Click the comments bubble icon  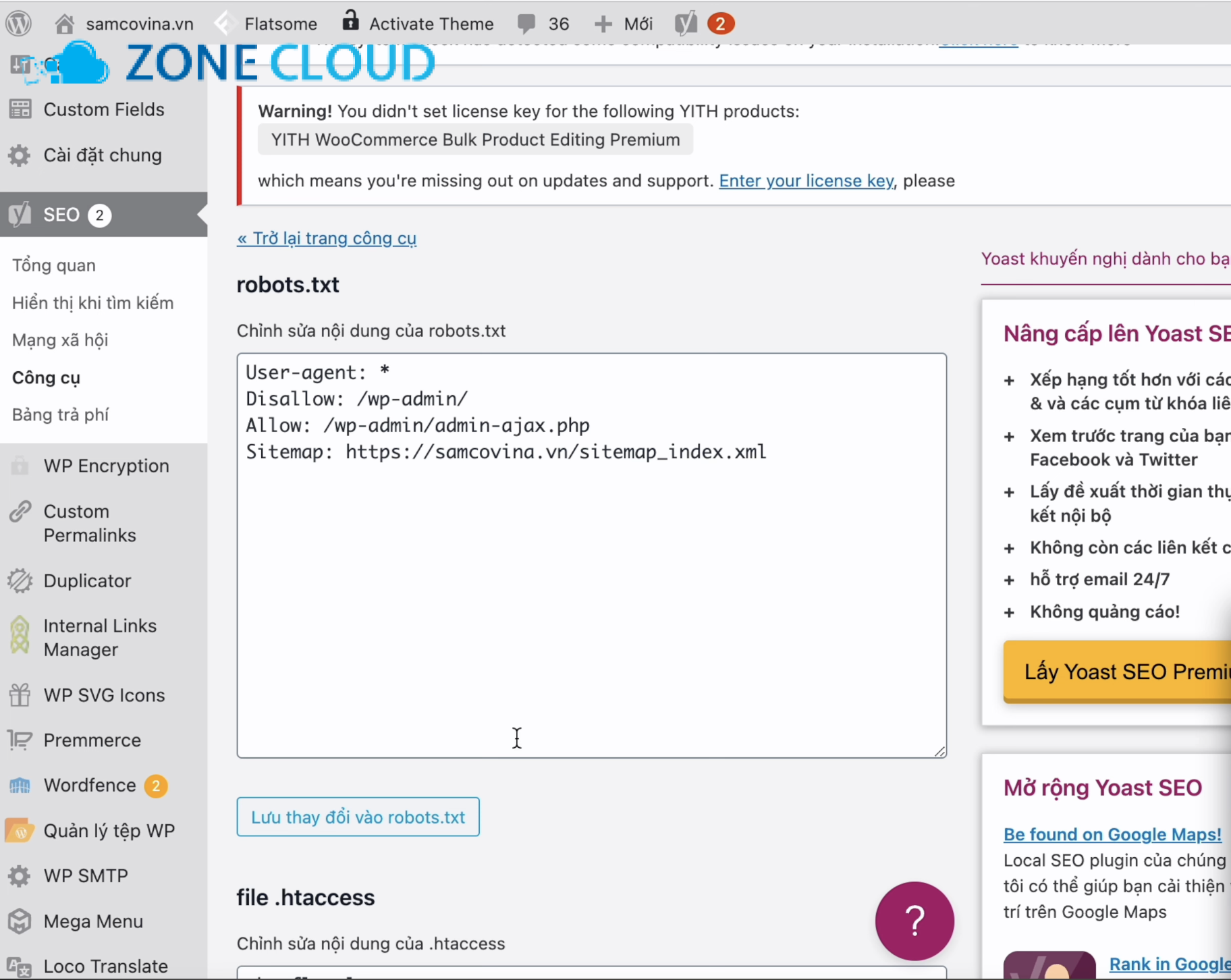pos(526,24)
